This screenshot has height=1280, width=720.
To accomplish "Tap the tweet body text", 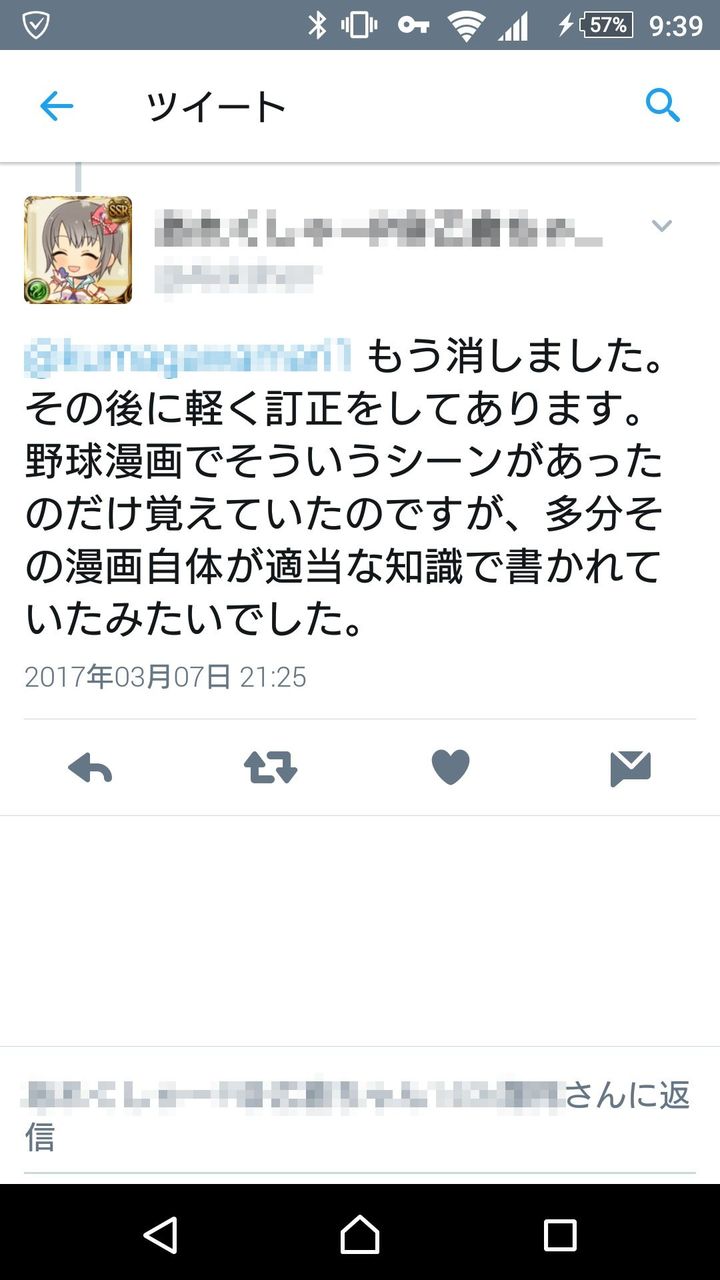I will [x=346, y=489].
